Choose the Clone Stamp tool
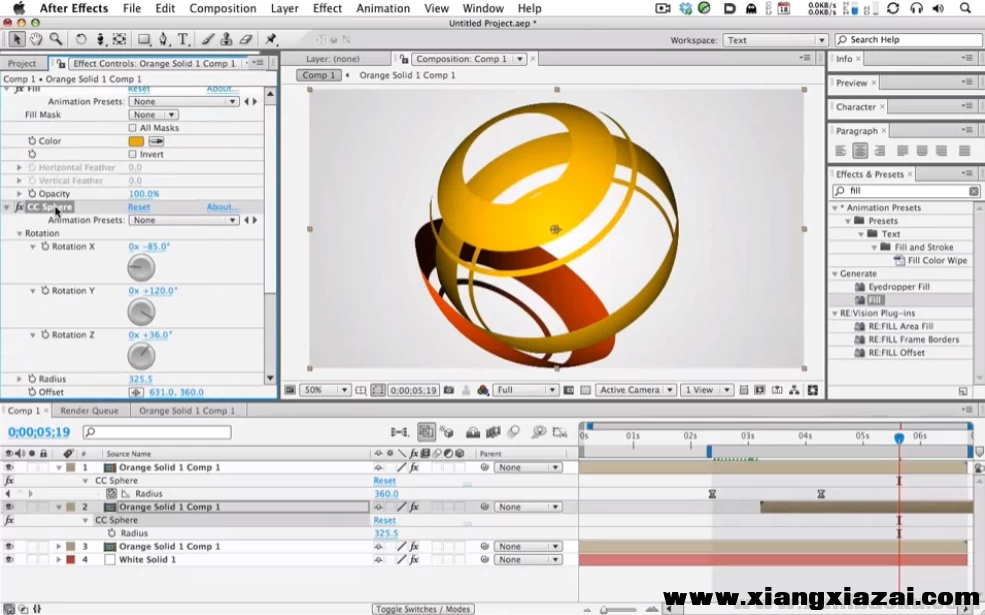The image size is (985, 615). [227, 39]
